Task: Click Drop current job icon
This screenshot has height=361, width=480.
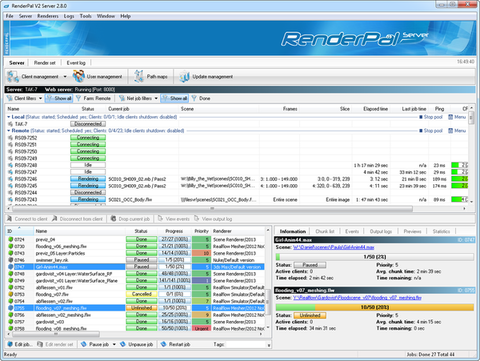Action: pos(113,219)
